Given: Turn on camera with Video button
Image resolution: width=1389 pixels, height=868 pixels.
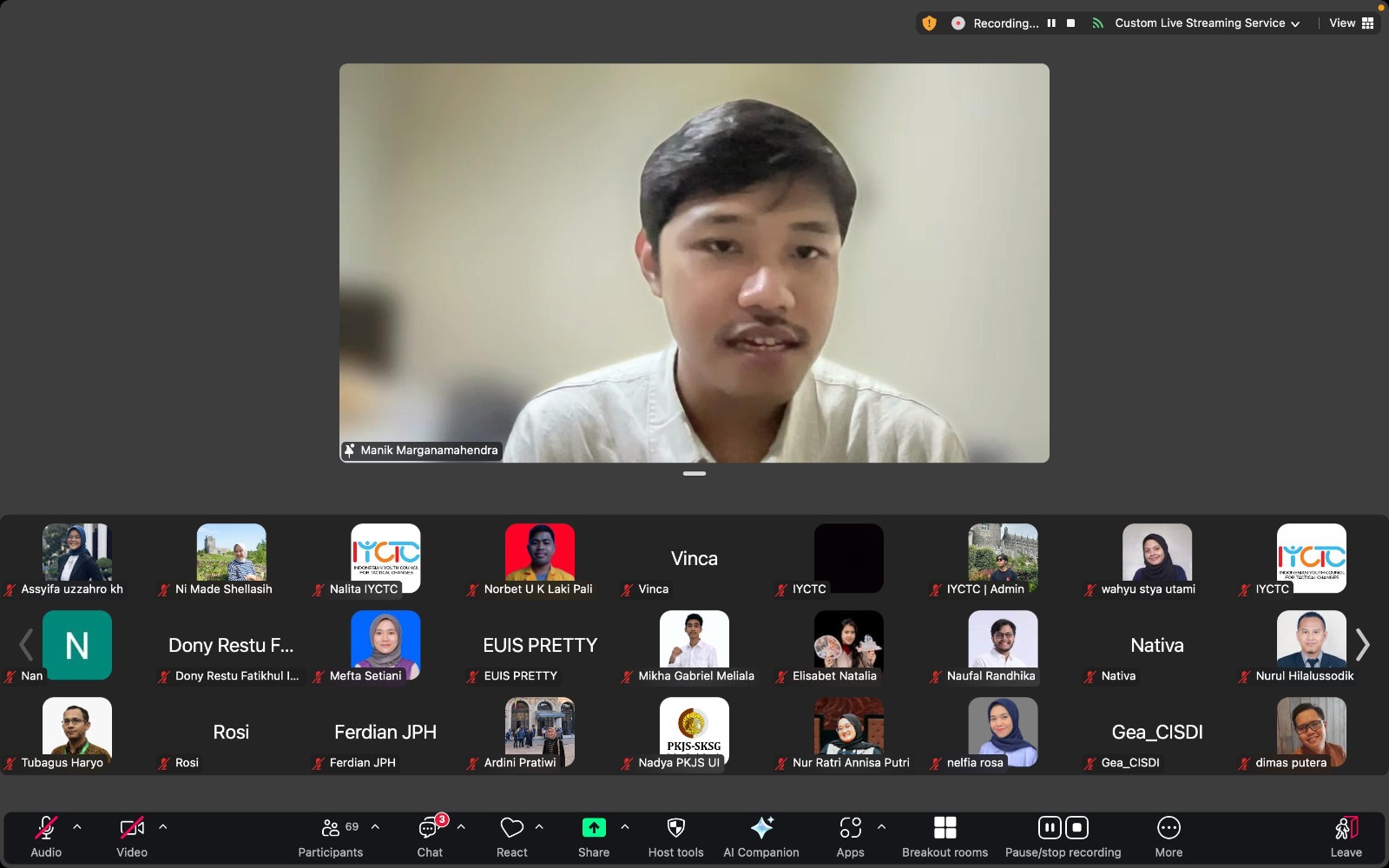Looking at the screenshot, I should [x=132, y=829].
